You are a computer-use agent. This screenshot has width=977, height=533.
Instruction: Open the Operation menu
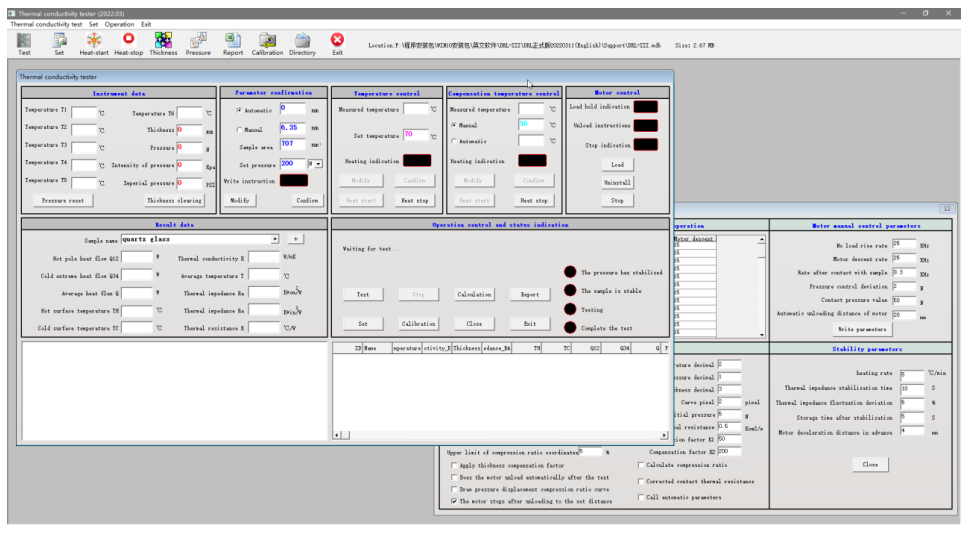coord(119,24)
